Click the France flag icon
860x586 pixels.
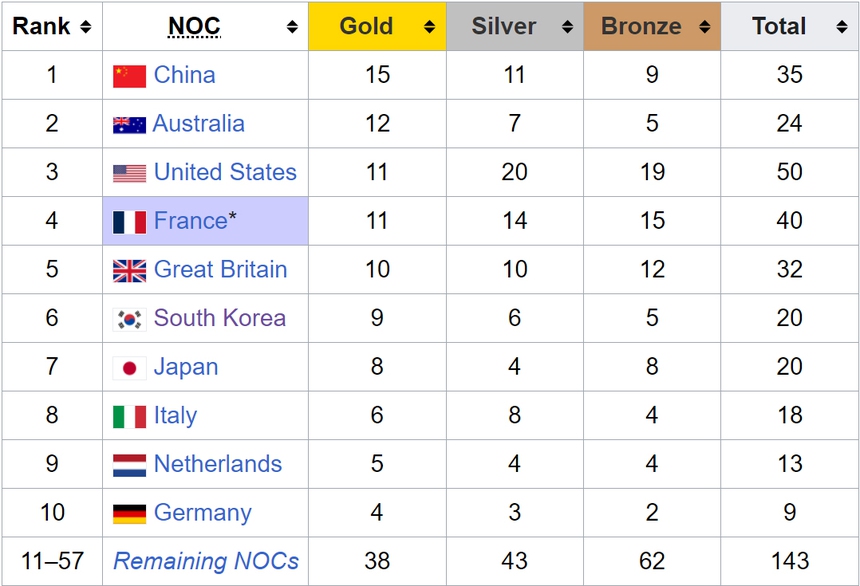[x=129, y=221]
